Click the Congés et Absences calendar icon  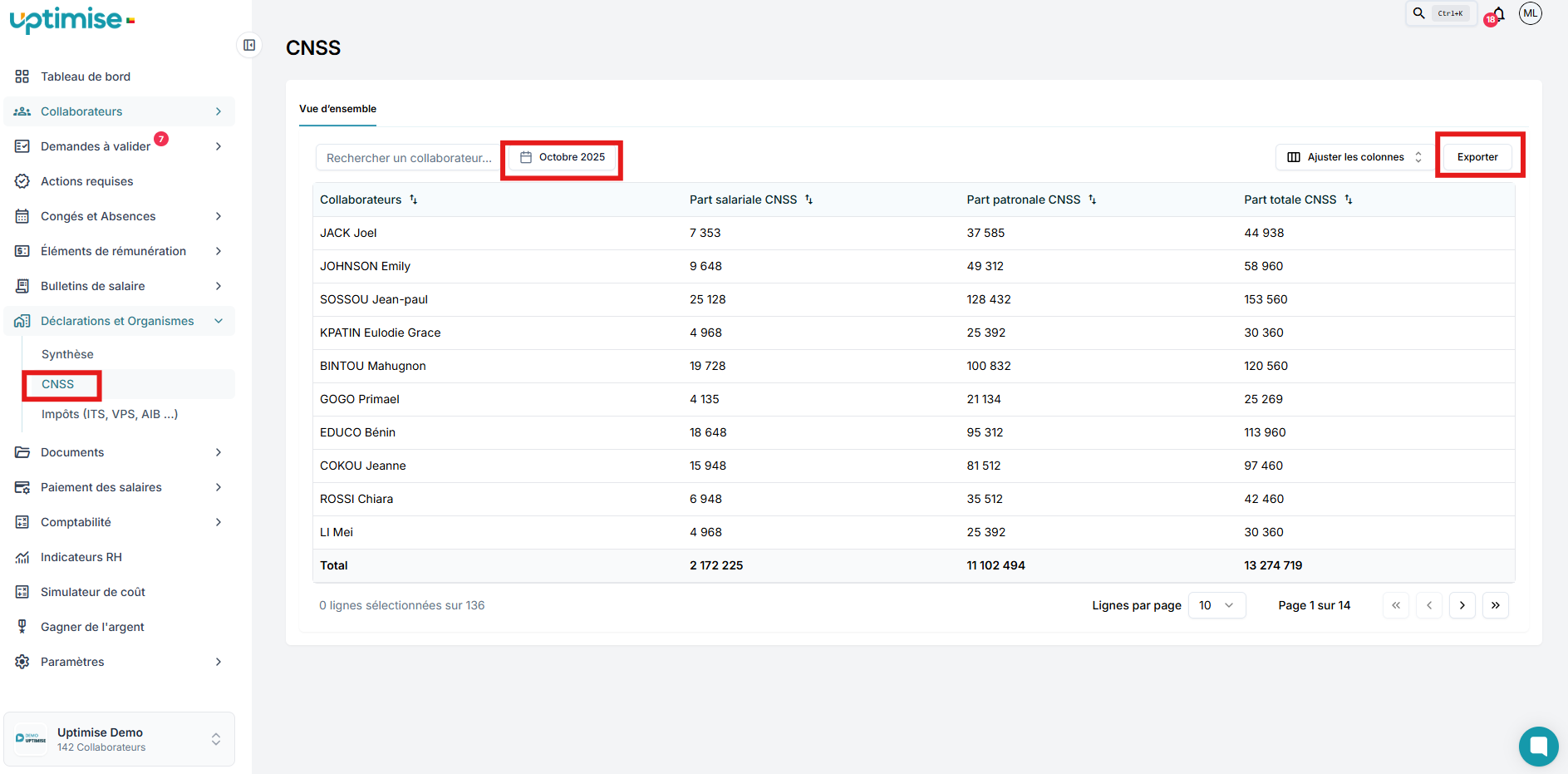click(22, 216)
